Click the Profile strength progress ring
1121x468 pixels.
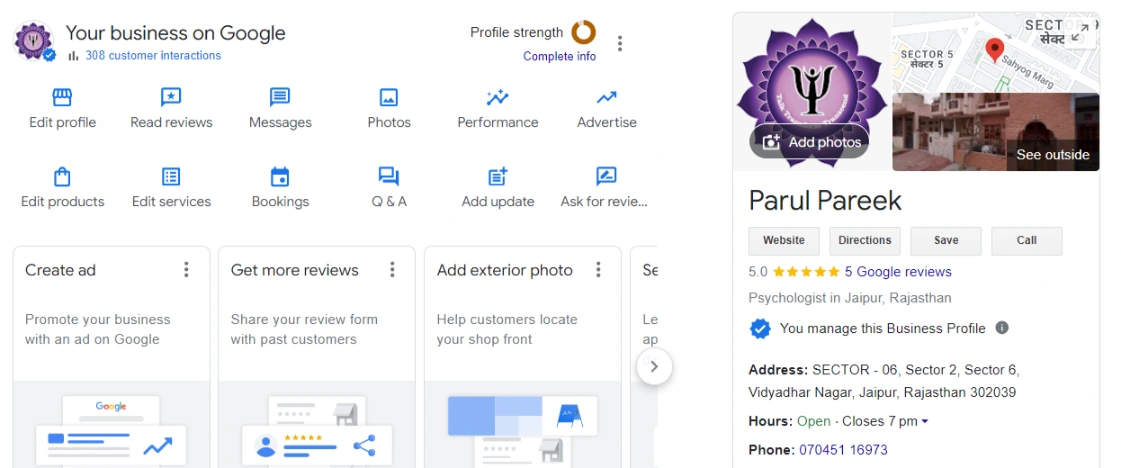(584, 32)
